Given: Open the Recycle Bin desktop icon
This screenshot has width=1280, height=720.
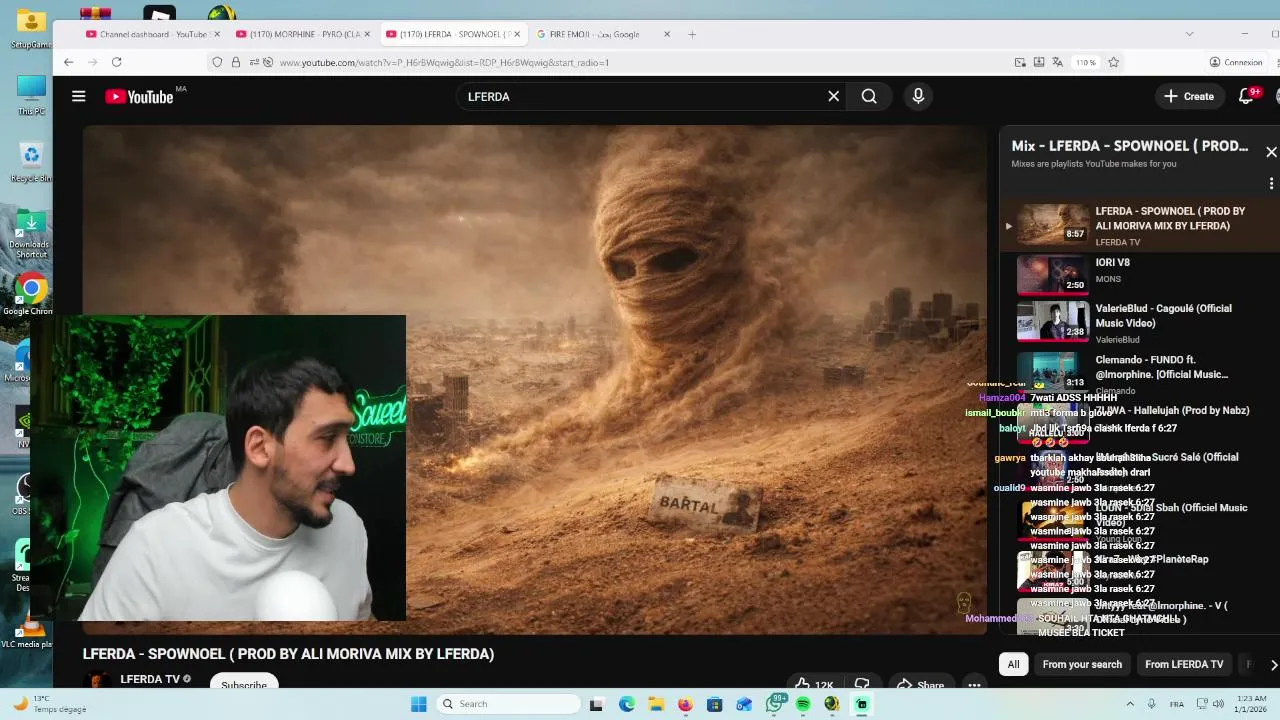Looking at the screenshot, I should (31, 162).
